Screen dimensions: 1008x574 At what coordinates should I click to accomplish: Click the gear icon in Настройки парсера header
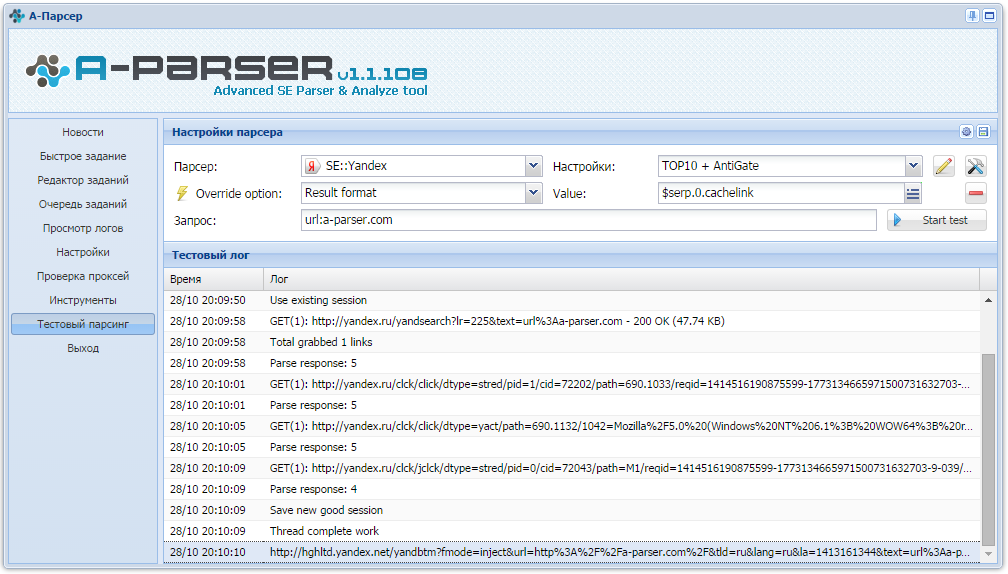[966, 132]
